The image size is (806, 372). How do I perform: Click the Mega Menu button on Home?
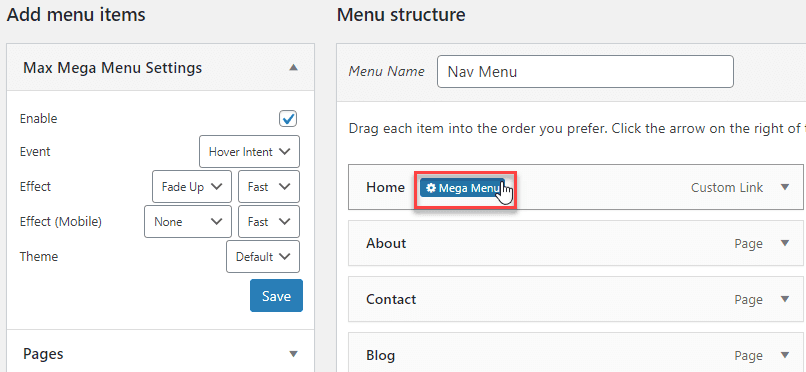[462, 188]
